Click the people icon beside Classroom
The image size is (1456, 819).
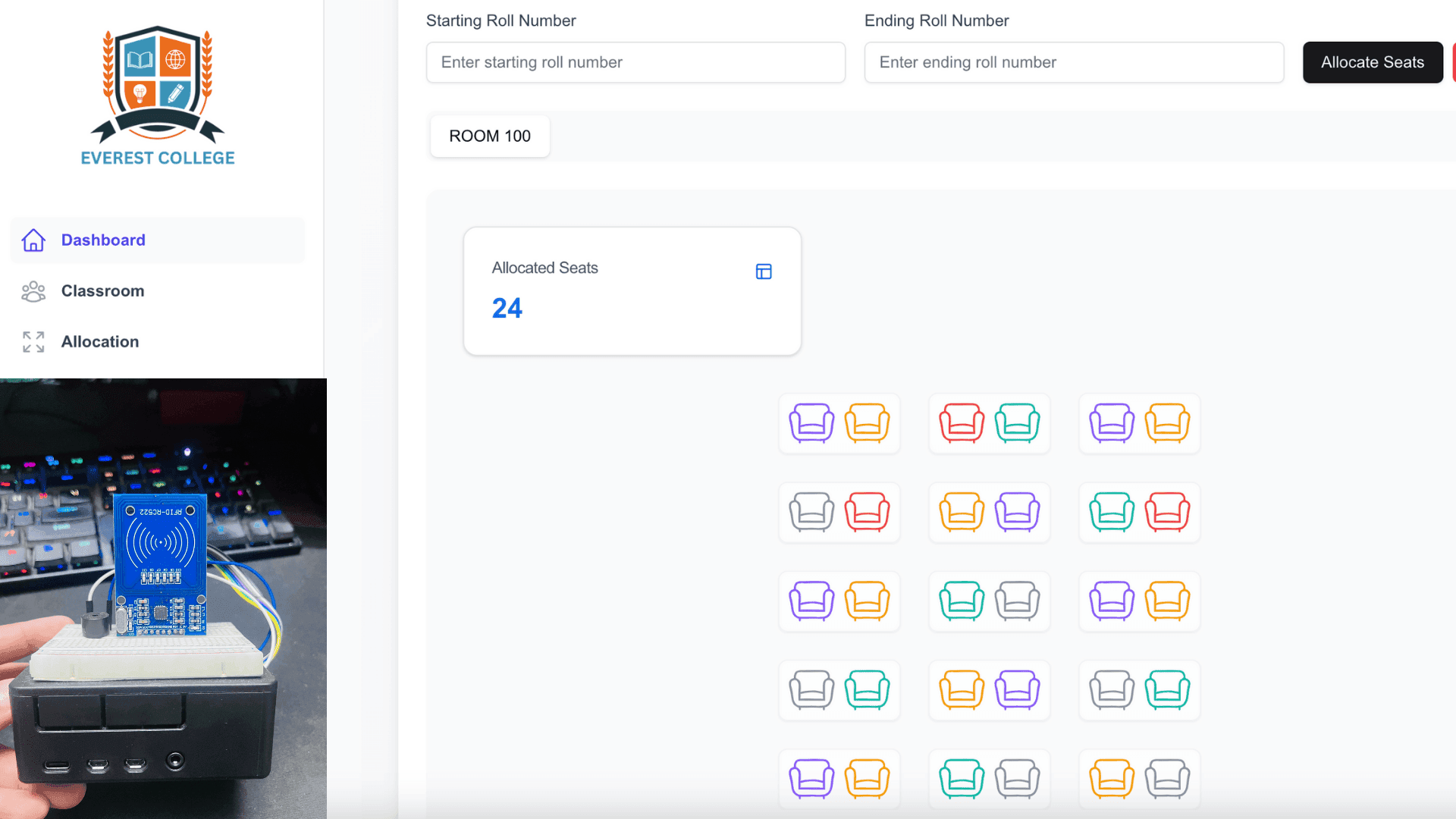pyautogui.click(x=33, y=291)
